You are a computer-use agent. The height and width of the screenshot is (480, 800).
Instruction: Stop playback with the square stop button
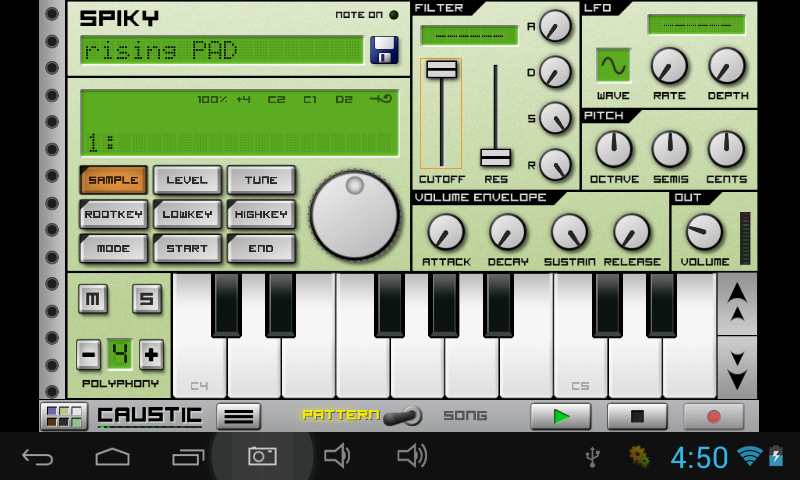(x=637, y=416)
